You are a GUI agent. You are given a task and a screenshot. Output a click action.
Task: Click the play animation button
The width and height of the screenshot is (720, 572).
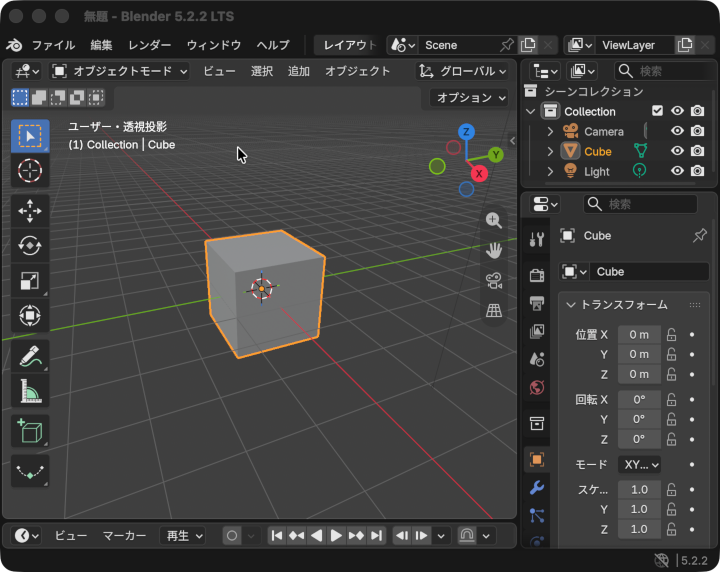336,536
